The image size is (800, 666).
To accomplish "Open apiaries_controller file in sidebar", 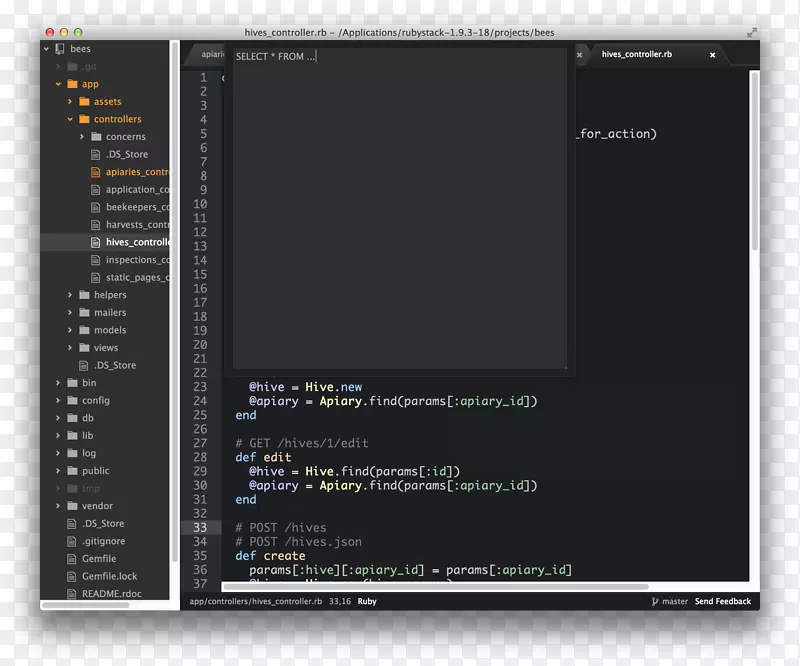I will (x=137, y=172).
